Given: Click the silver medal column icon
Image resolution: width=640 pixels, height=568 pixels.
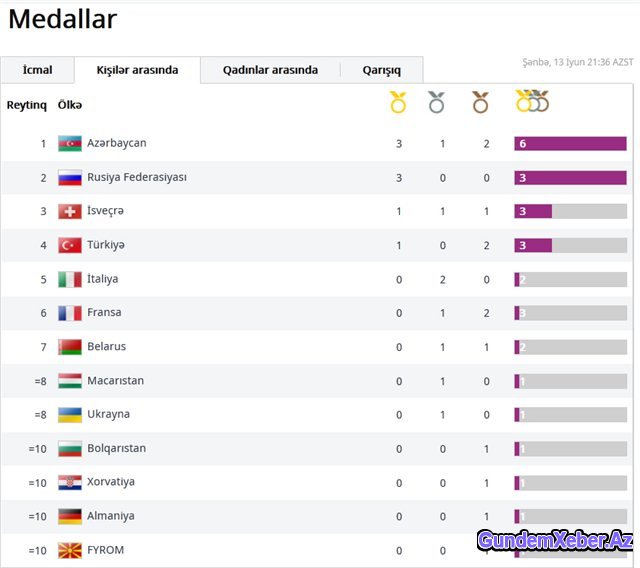Looking at the screenshot, I should [x=436, y=102].
